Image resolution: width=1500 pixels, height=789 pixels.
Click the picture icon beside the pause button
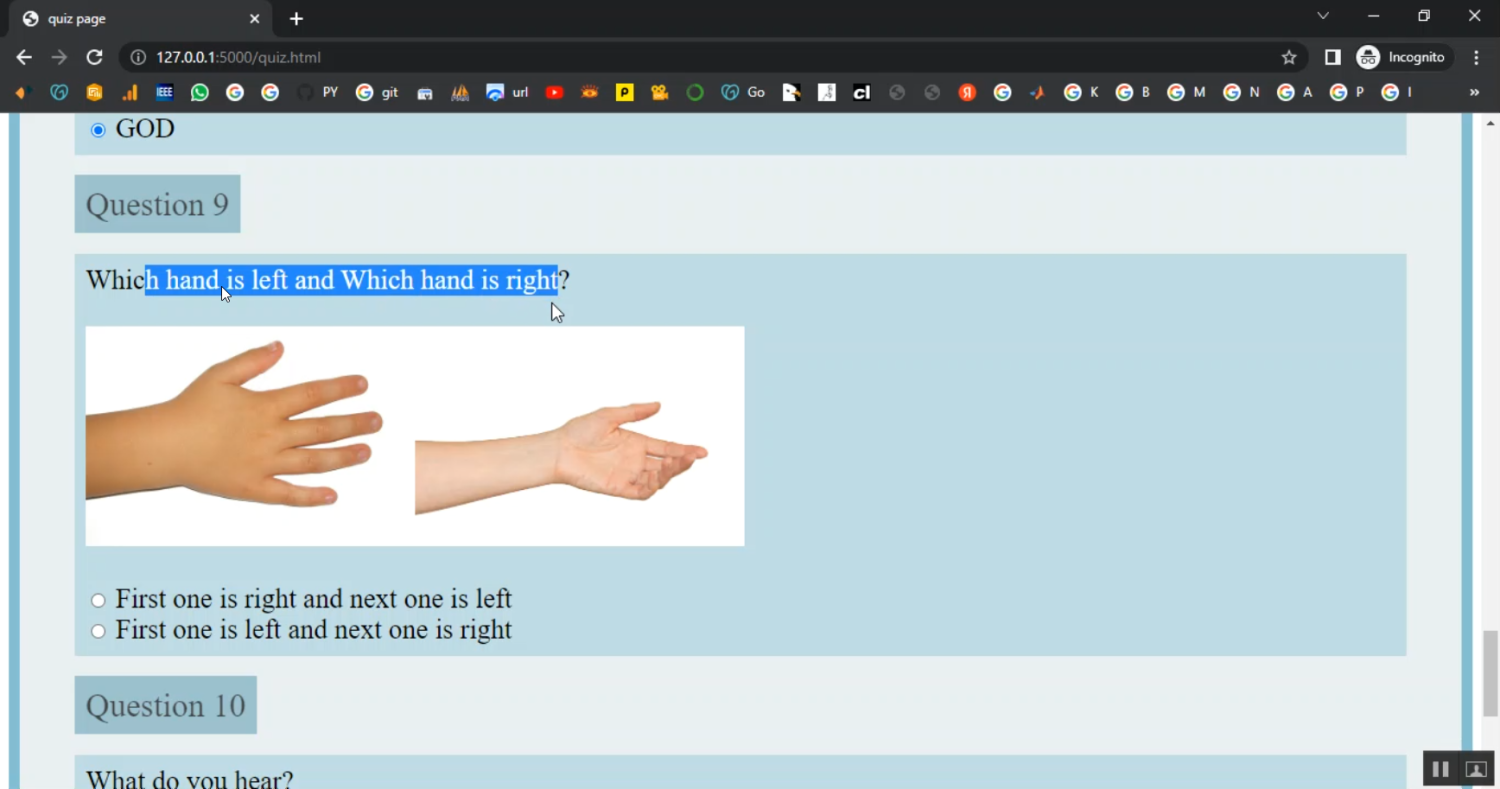(1476, 769)
